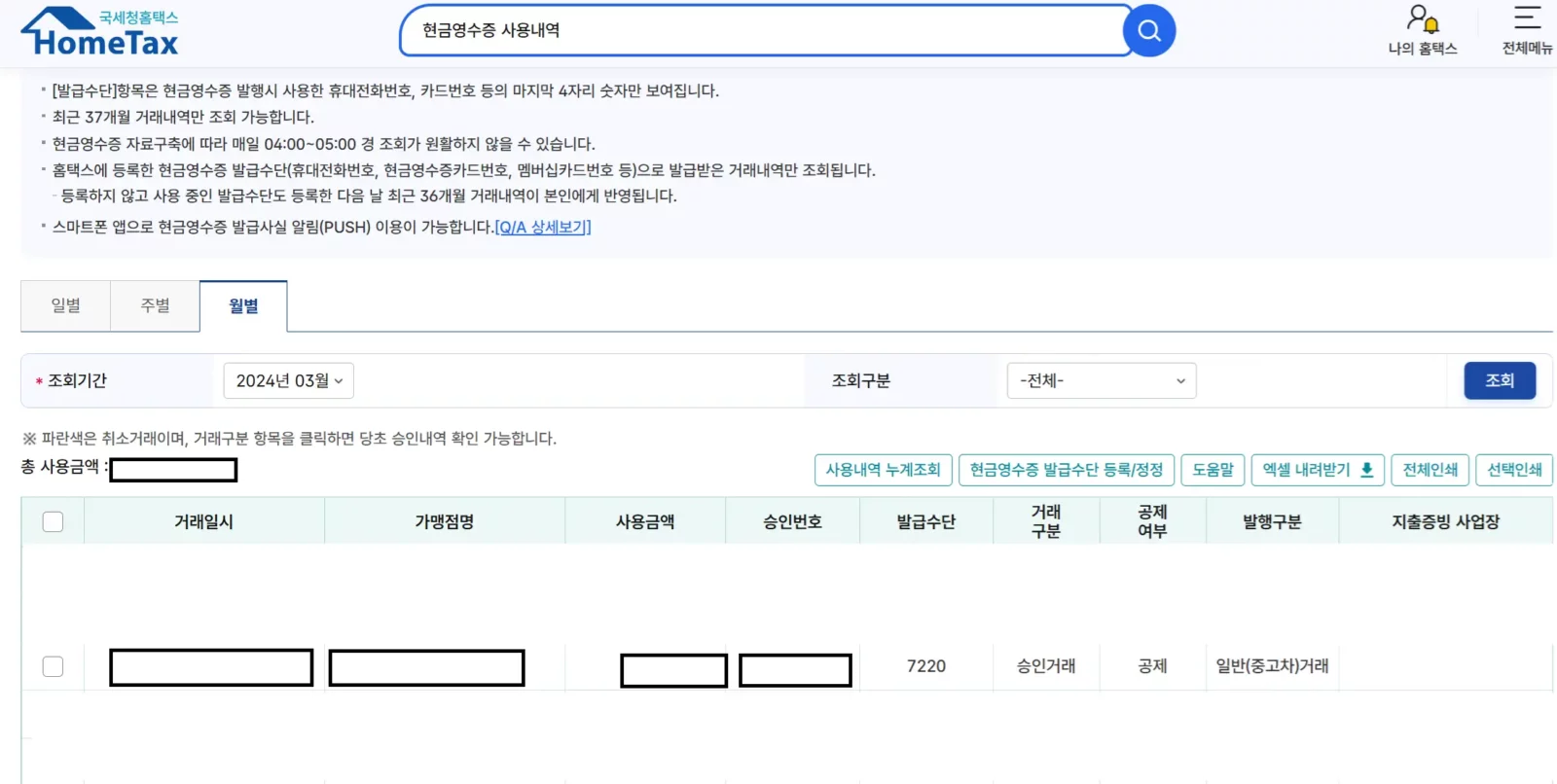Click the 공제여부 column header
Viewport: 1557px width, 784px height.
click(x=1153, y=521)
